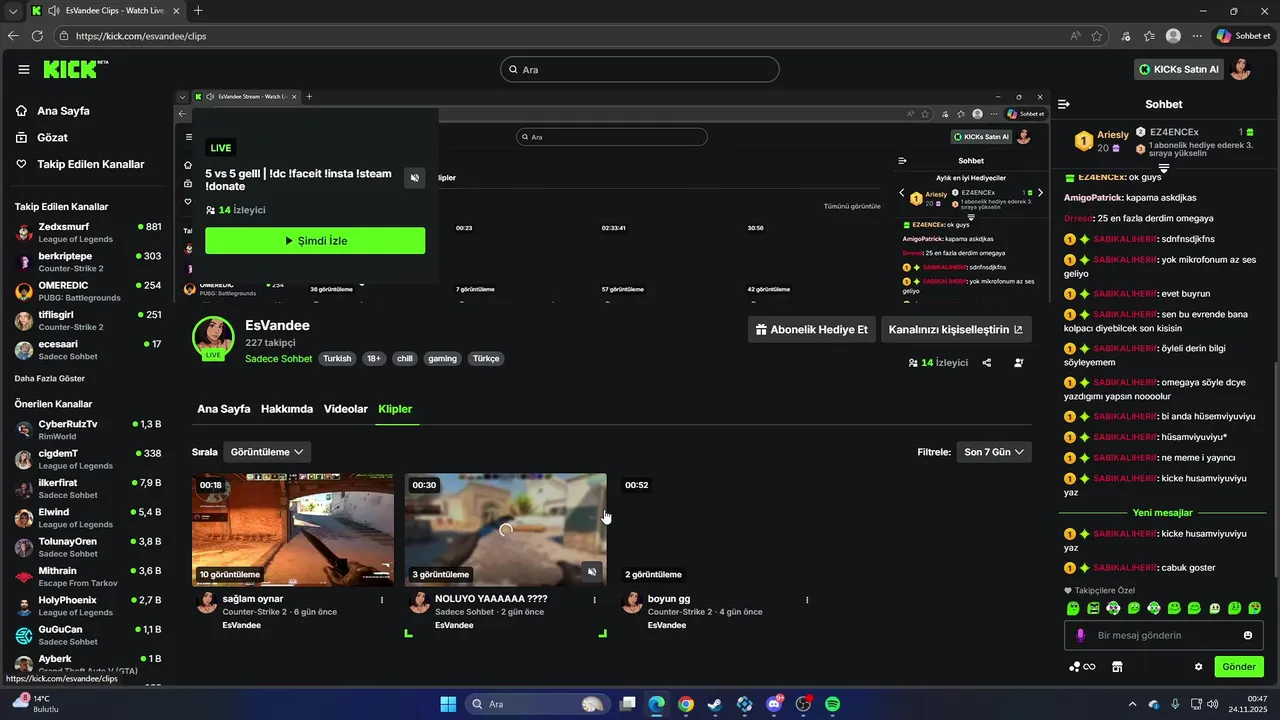Click the Task View taskbar icon
This screenshot has width=1280, height=720.
626,704
